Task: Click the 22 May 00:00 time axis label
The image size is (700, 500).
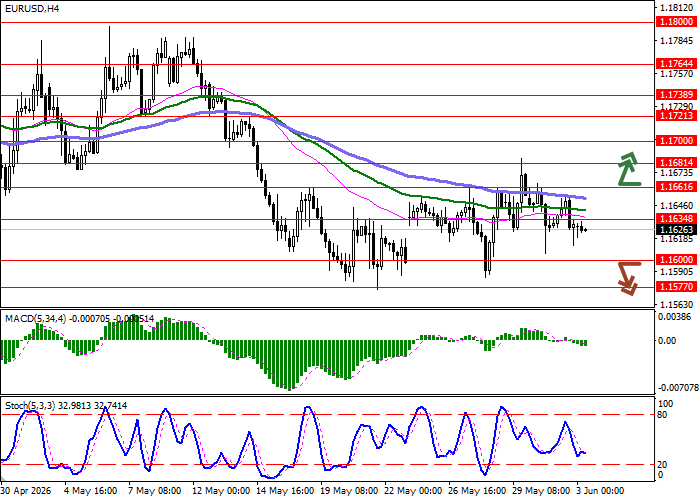Action: [x=415, y=491]
